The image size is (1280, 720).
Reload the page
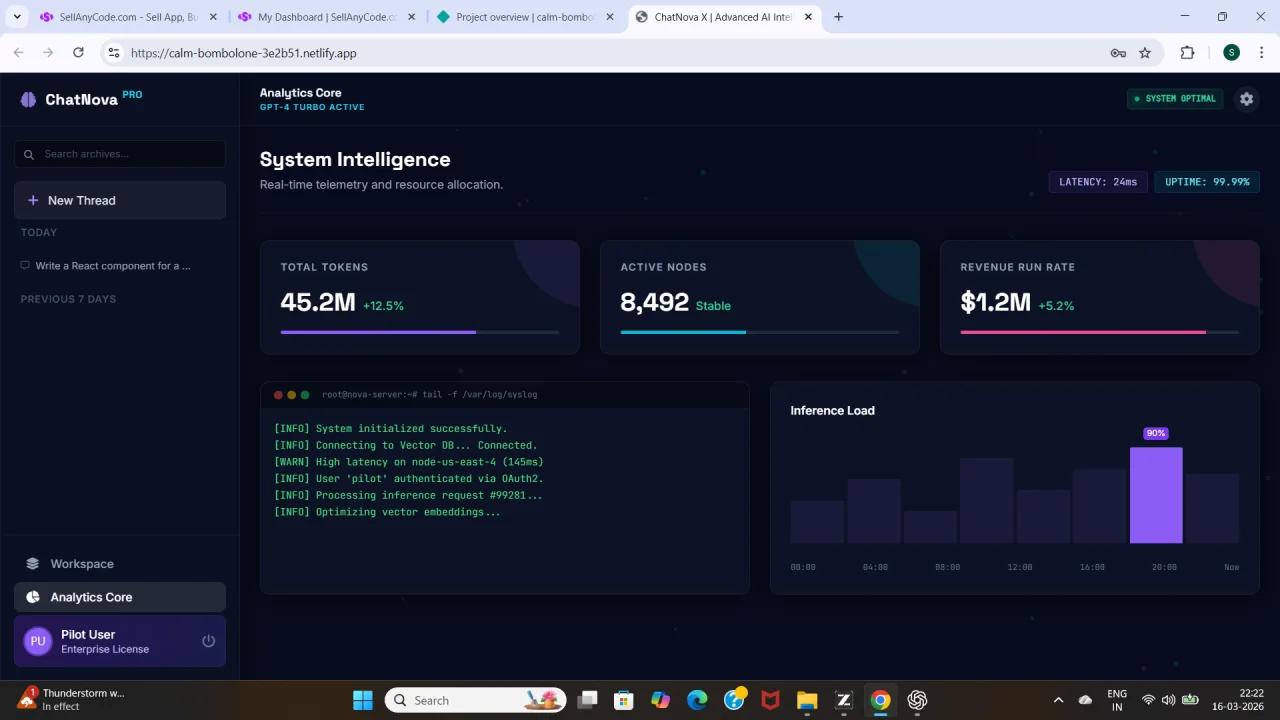pos(78,53)
